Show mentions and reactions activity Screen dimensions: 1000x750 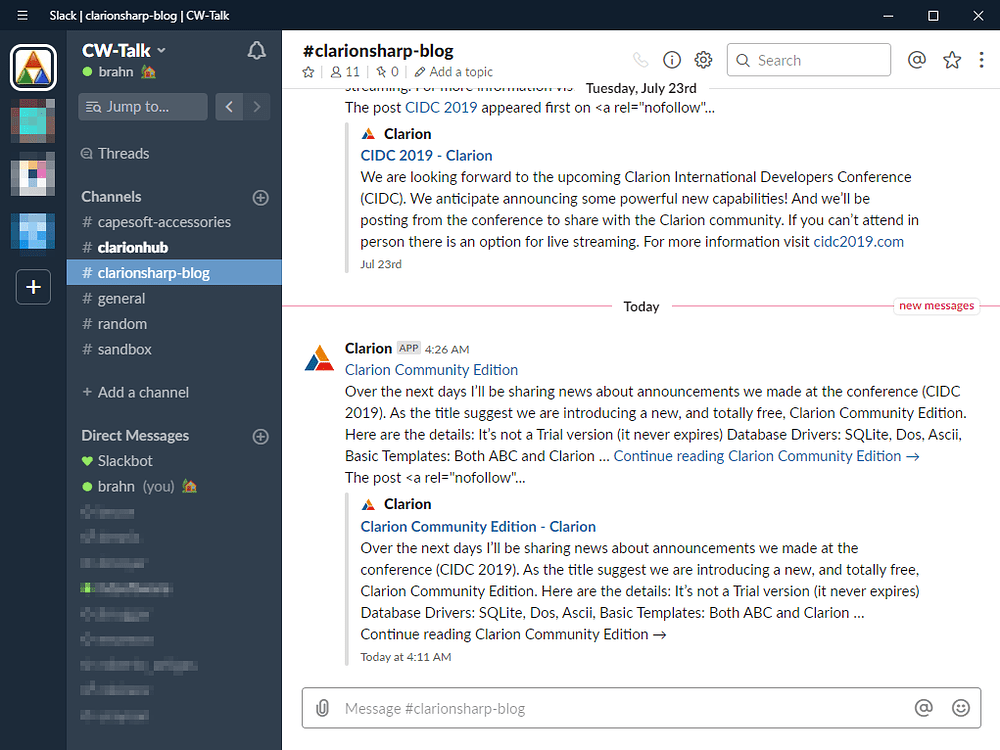(x=916, y=60)
